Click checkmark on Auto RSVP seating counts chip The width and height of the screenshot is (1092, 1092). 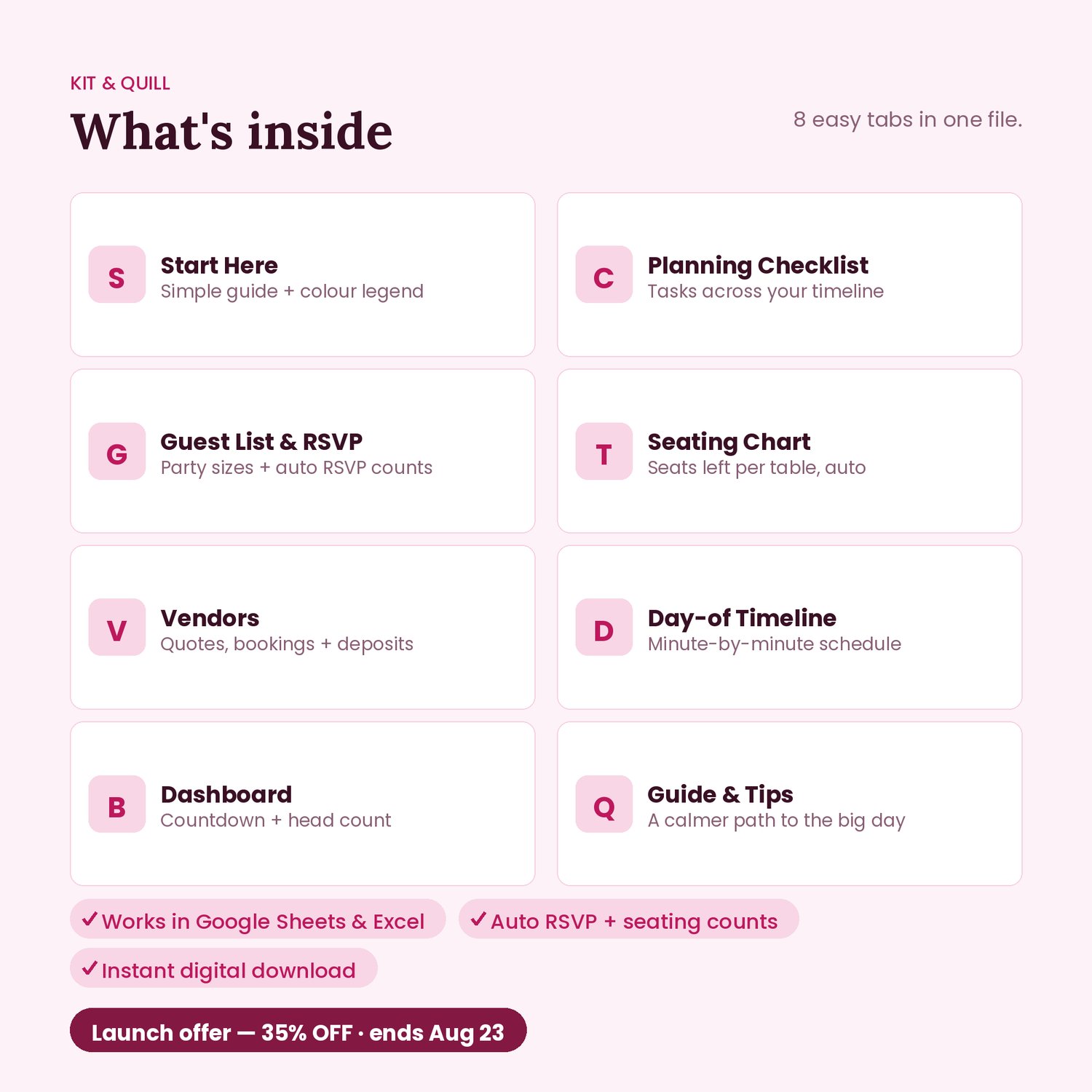[x=478, y=919]
